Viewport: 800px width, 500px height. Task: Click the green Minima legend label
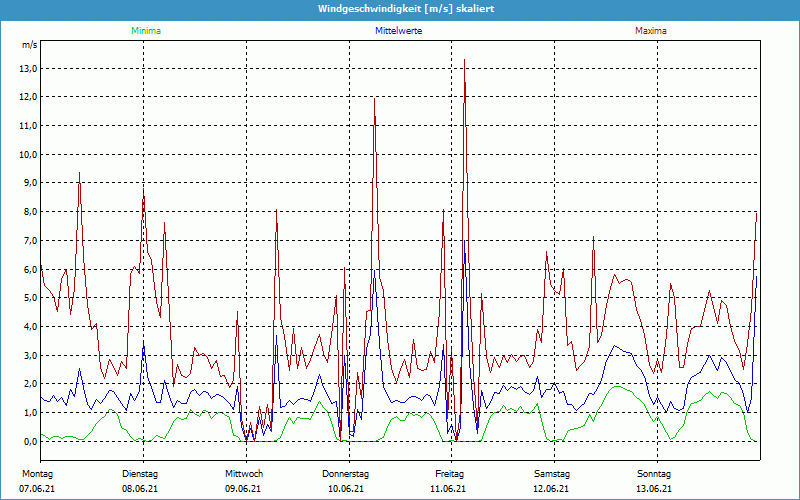(x=146, y=31)
